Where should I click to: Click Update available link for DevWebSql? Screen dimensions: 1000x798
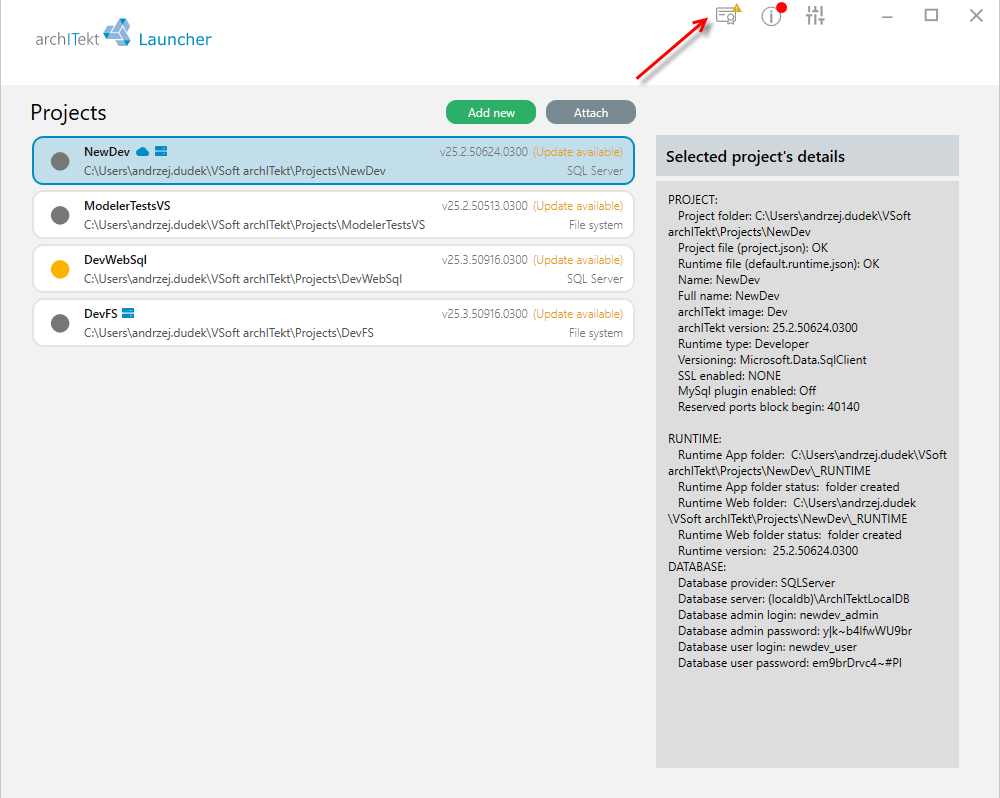click(x=578, y=260)
